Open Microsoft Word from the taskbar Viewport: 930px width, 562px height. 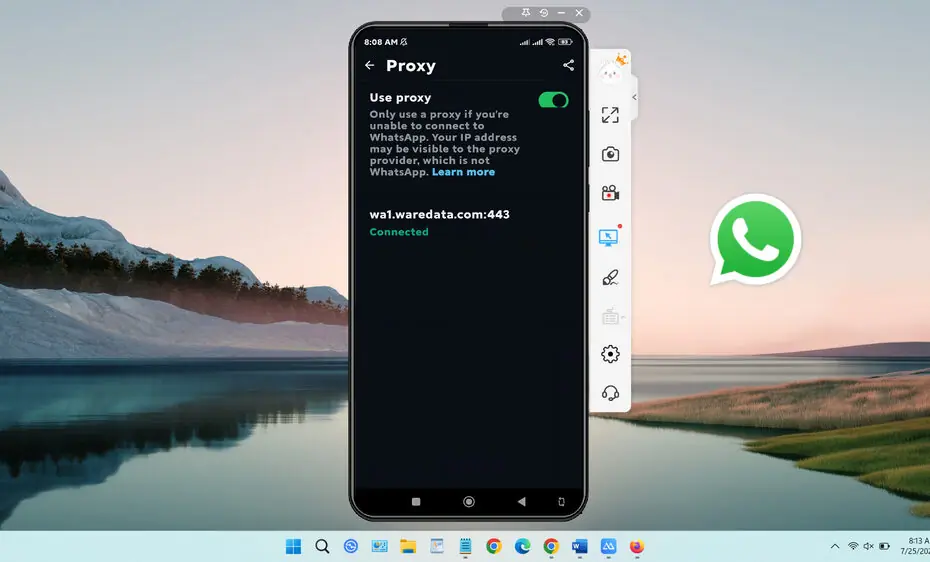coord(579,546)
